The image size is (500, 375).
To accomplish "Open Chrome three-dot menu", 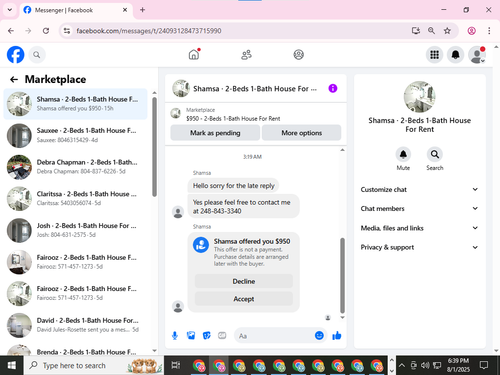I will click(489, 31).
